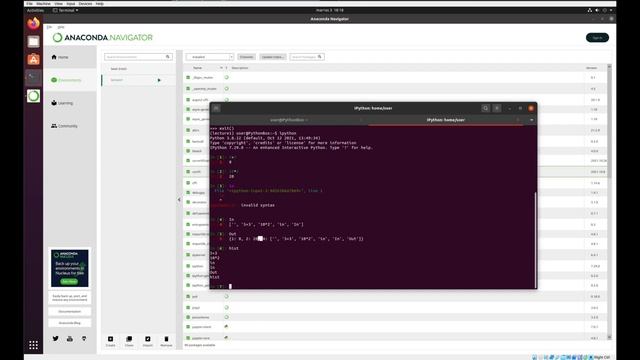Click the Create environment icon
The height and width of the screenshot is (360, 640).
click(x=110, y=339)
